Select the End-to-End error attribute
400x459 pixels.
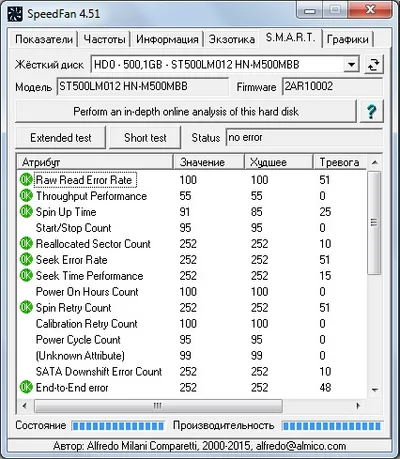[x=72, y=388]
